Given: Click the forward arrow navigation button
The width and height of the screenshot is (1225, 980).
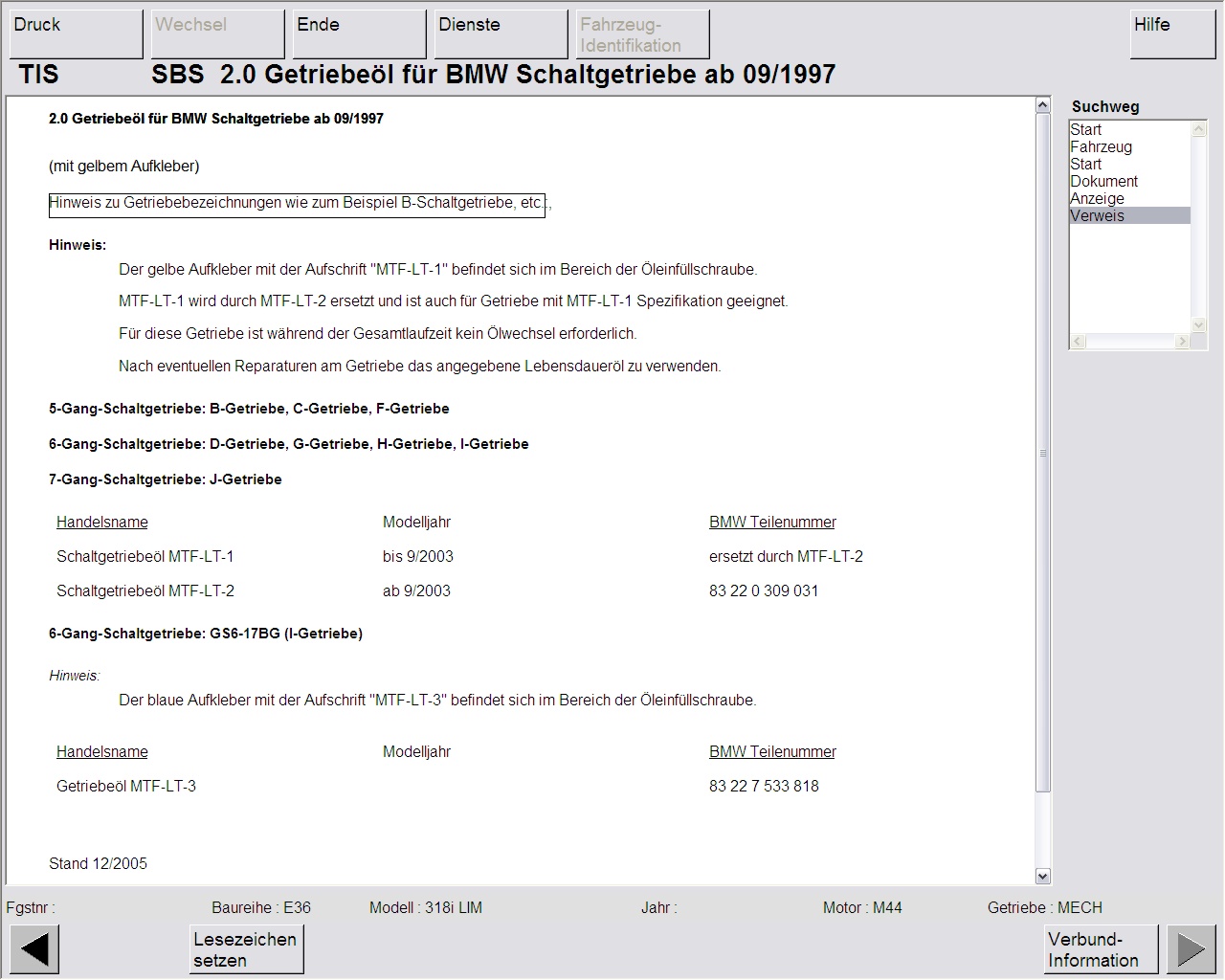Looking at the screenshot, I should point(1191,949).
